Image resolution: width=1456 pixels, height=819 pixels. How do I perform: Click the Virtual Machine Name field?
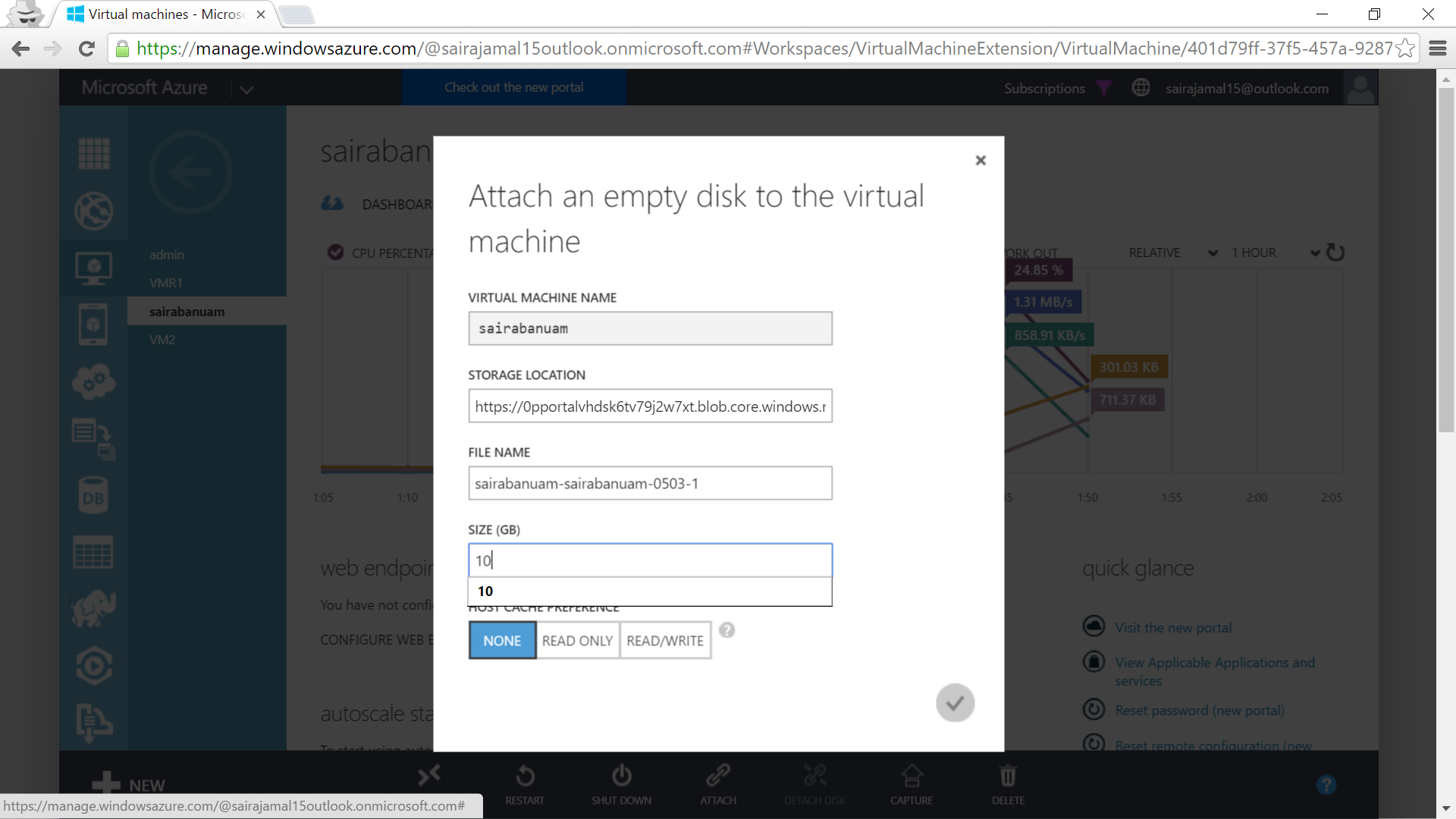(x=650, y=328)
